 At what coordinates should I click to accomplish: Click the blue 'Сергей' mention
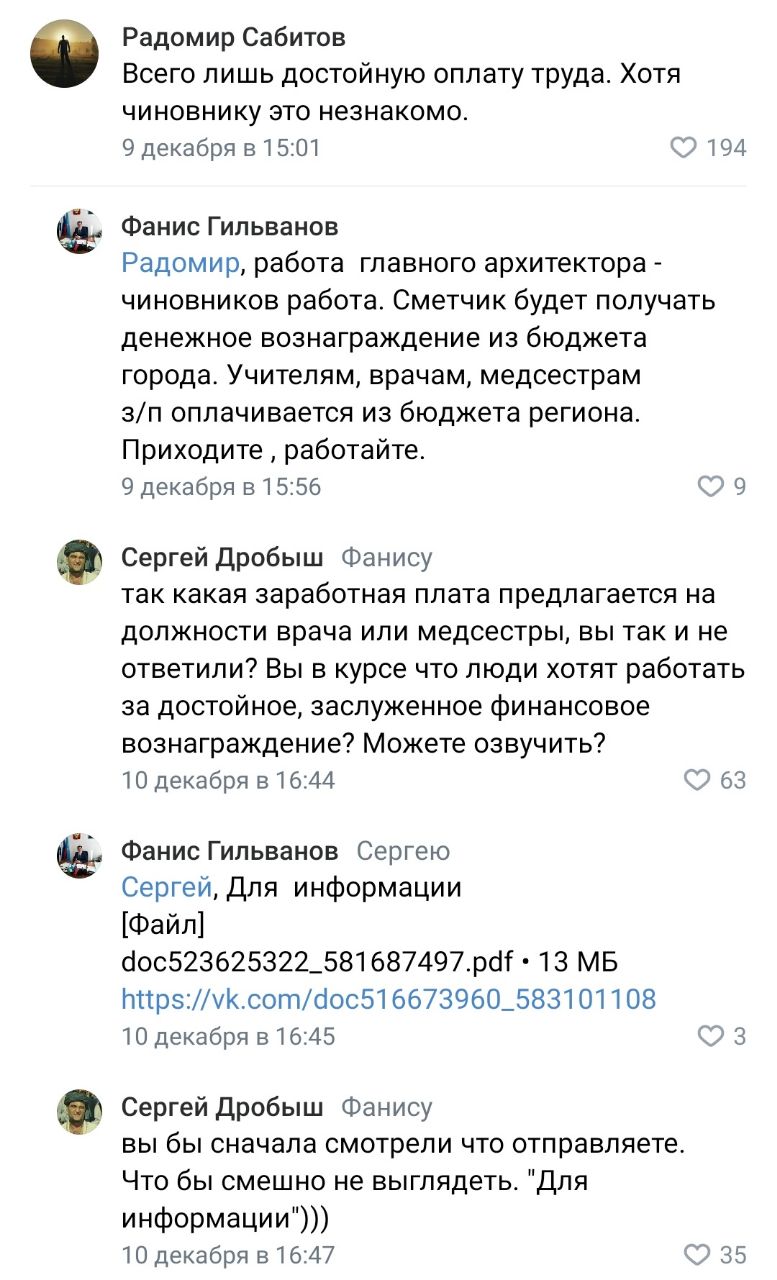pos(166,887)
